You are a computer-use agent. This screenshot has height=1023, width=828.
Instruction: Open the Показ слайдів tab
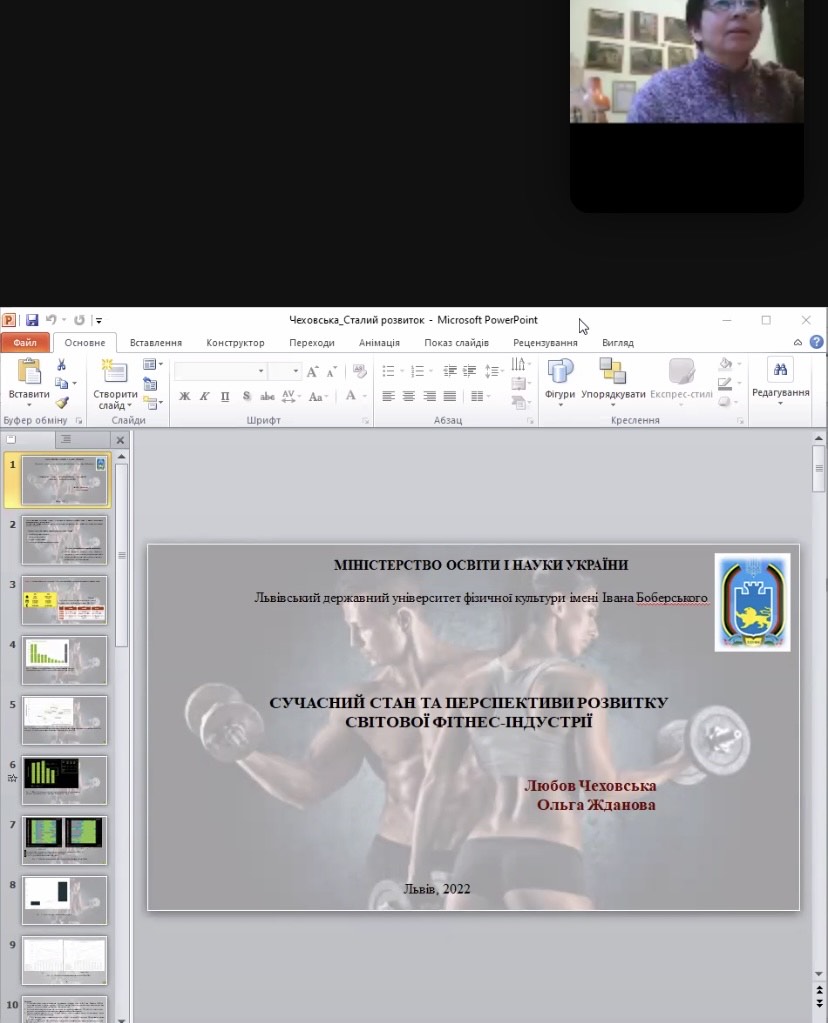(x=456, y=342)
